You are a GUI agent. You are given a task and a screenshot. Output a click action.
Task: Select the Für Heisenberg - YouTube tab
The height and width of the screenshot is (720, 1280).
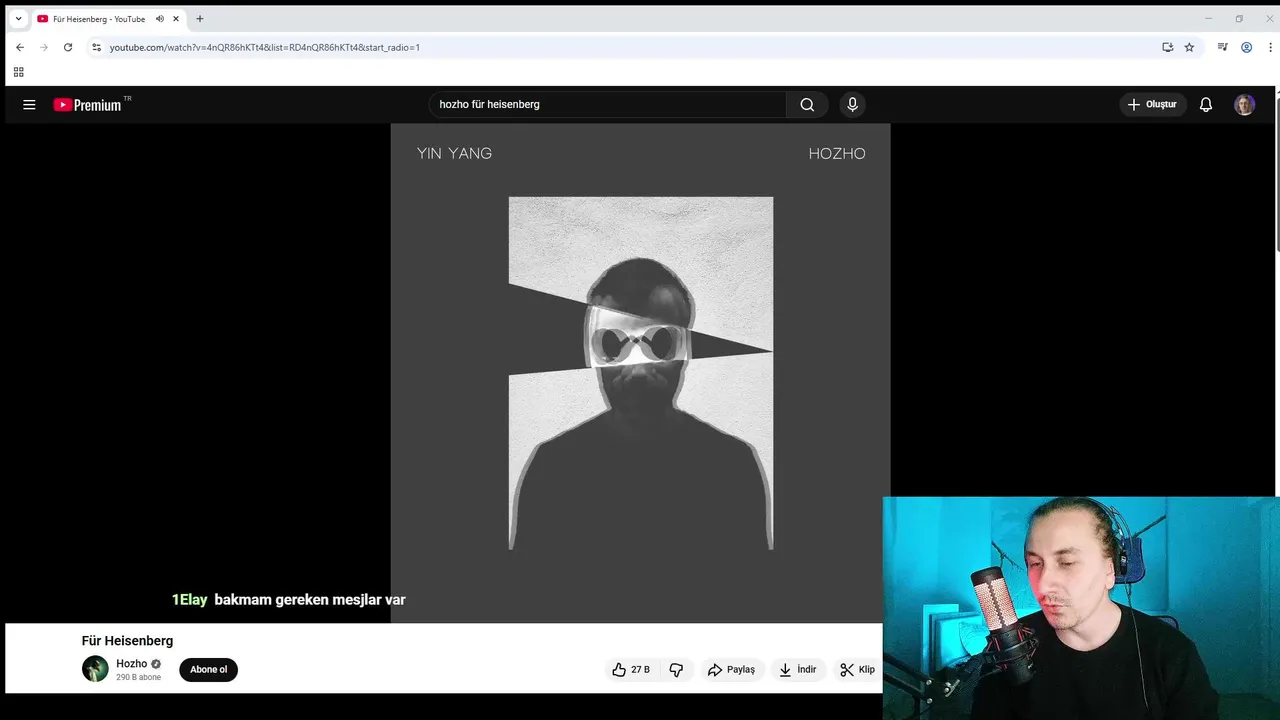pyautogui.click(x=108, y=19)
